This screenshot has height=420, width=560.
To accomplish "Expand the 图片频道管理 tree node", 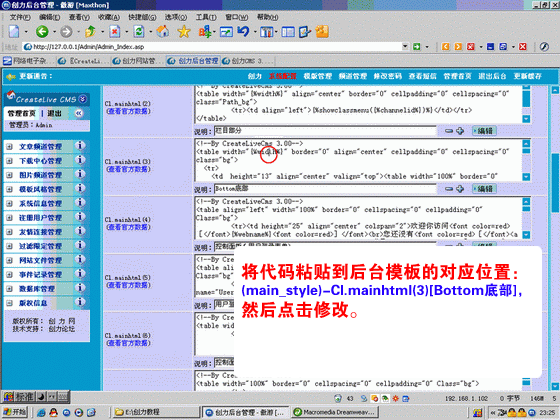I will coord(9,175).
